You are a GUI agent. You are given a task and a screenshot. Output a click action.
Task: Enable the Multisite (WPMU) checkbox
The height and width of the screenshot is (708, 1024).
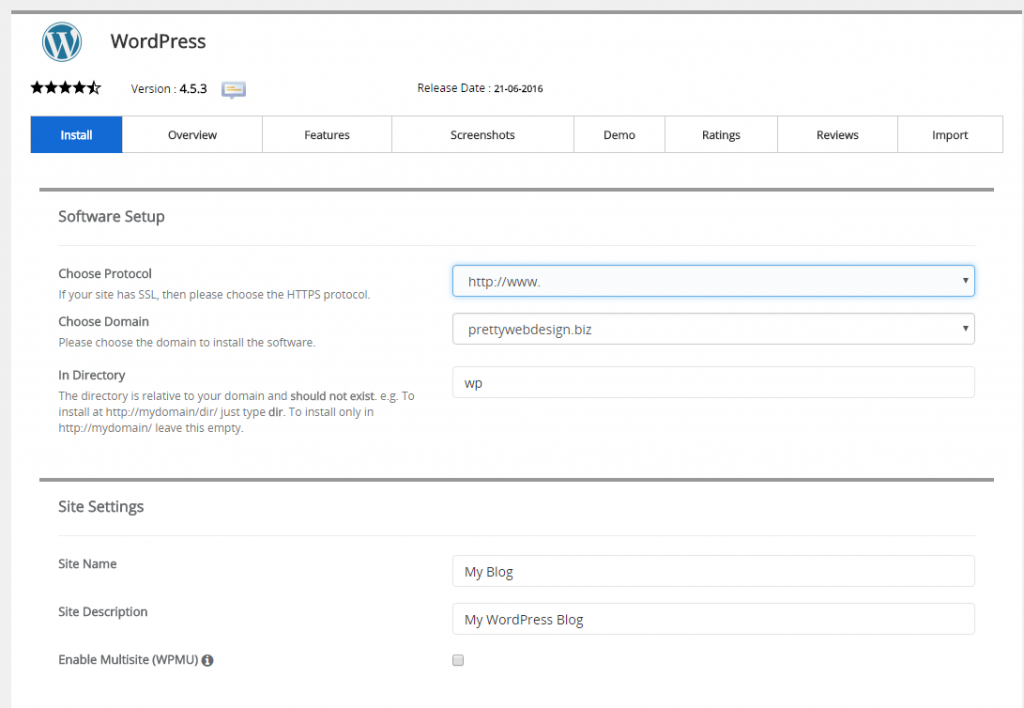point(458,660)
